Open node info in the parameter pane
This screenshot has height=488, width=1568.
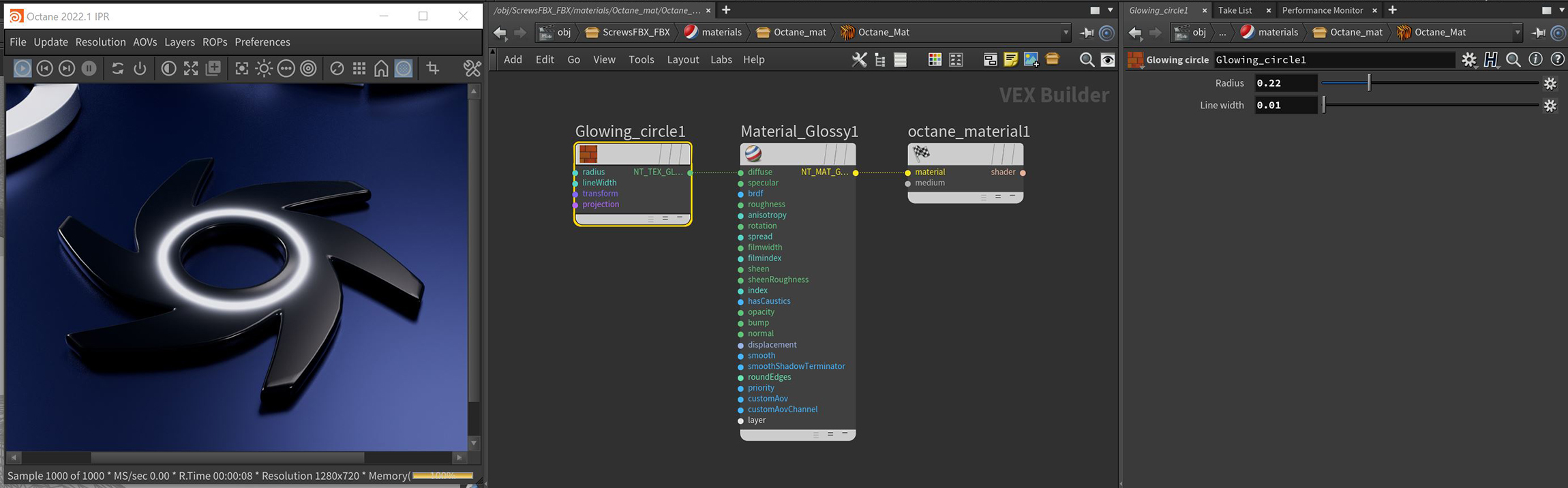point(1535,60)
